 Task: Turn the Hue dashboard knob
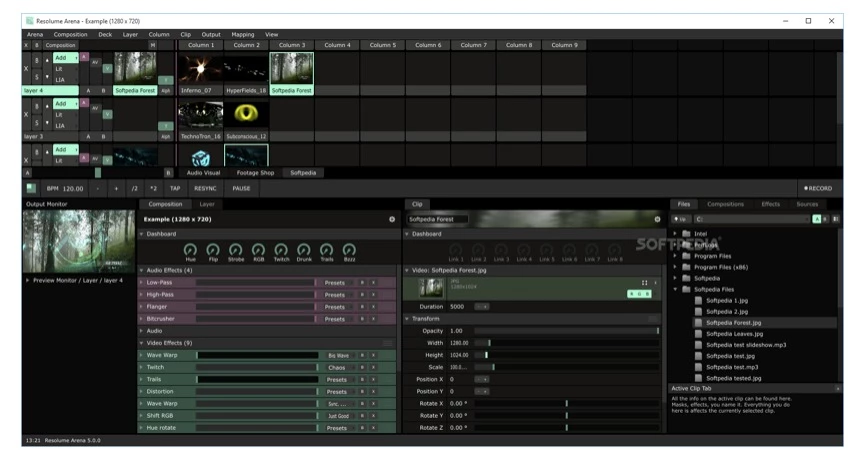tap(190, 250)
